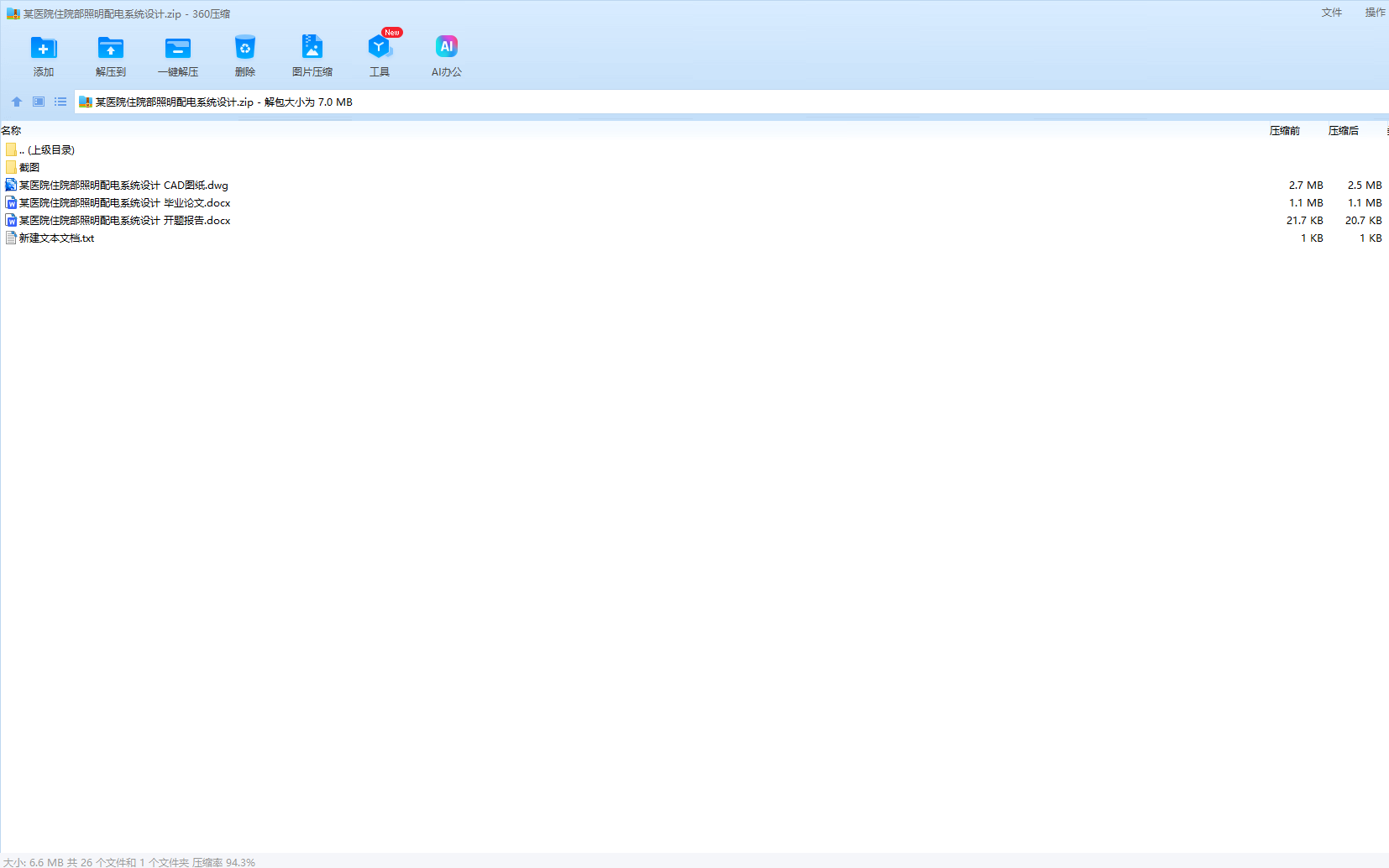The image size is (1389, 868).
Task: Click the archive path address field
Action: pos(731,102)
